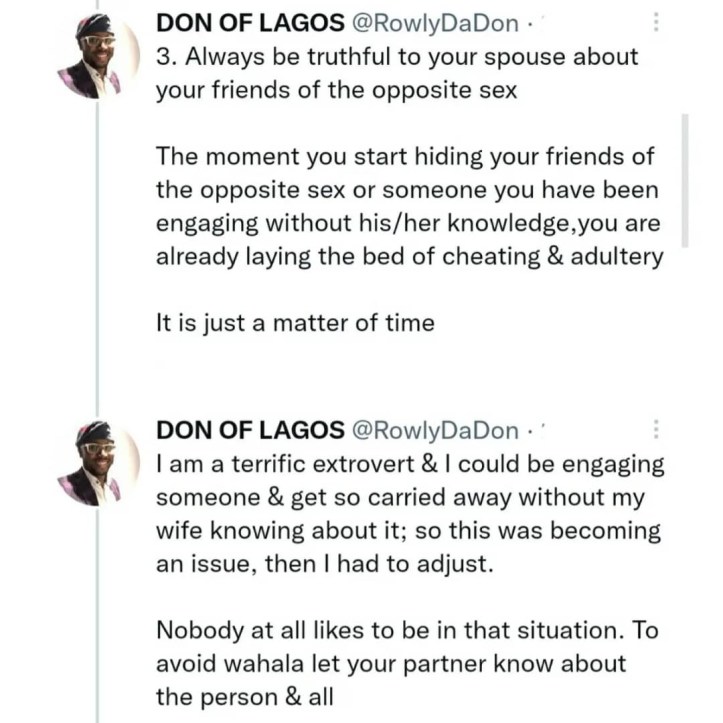The height and width of the screenshot is (723, 723).
Task: Click @RowlyDaDon handle in the bottom tweet
Action: click(x=436, y=431)
